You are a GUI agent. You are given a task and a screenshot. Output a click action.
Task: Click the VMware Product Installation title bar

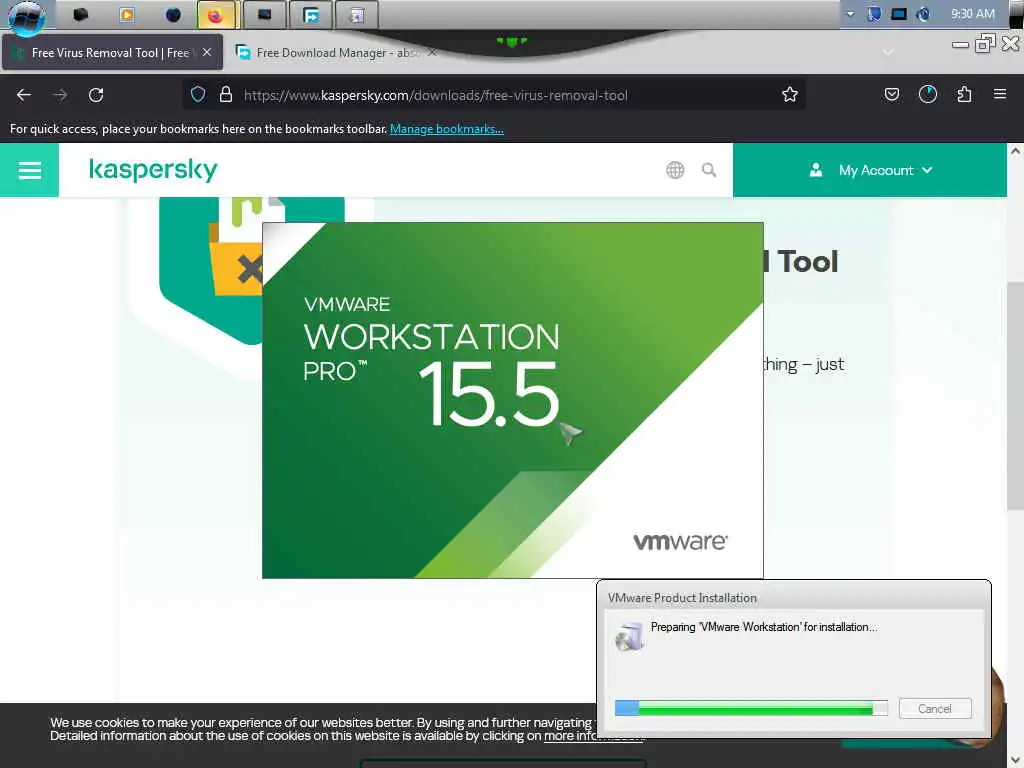point(793,598)
